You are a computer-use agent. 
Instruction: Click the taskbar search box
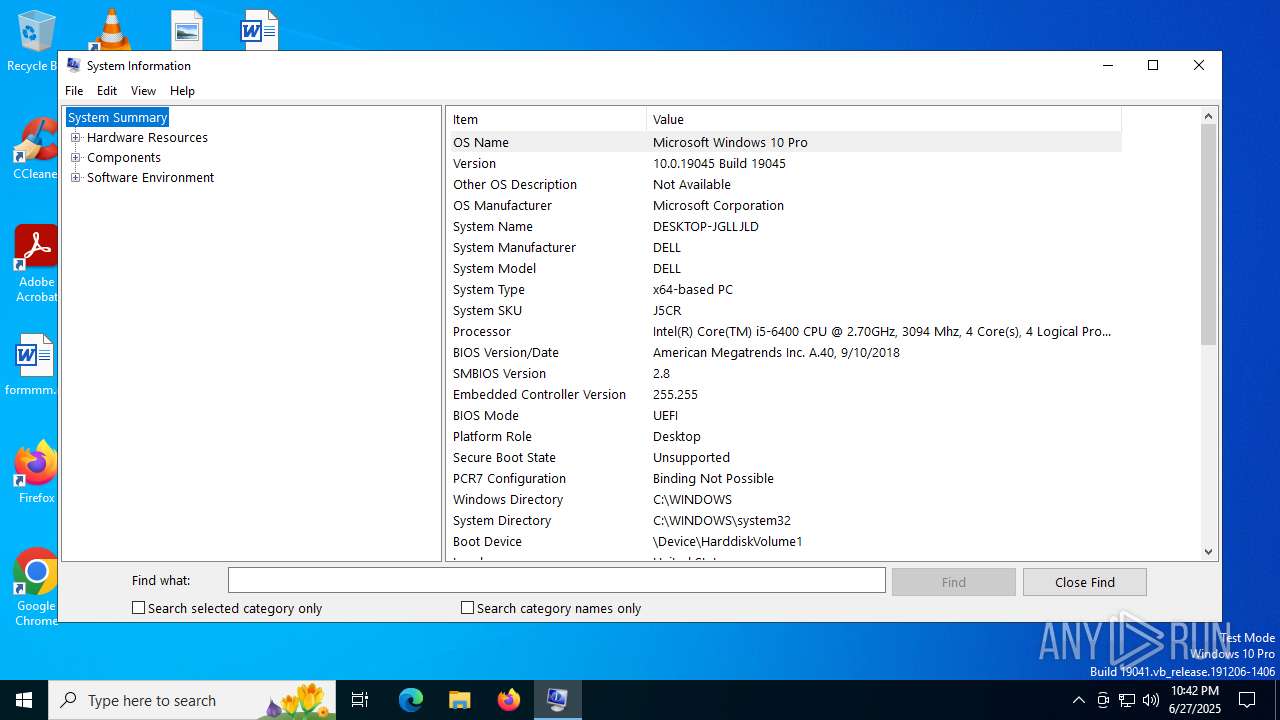(x=192, y=700)
